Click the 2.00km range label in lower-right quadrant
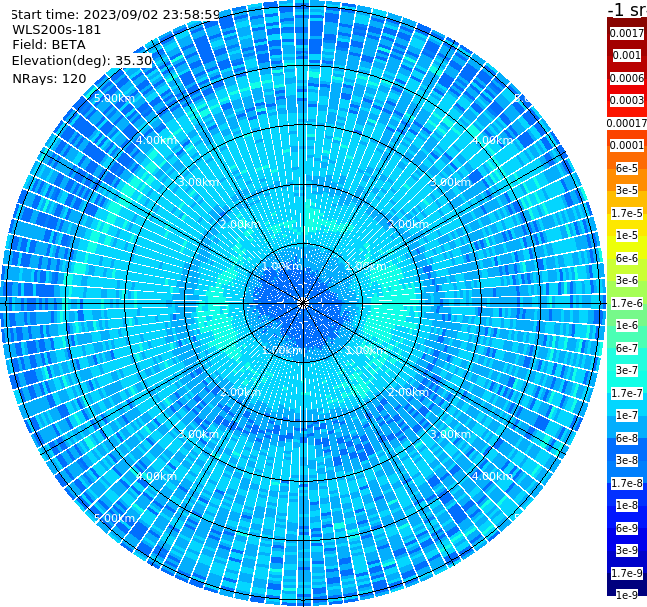The width and height of the screenshot is (647, 607). coord(408,392)
